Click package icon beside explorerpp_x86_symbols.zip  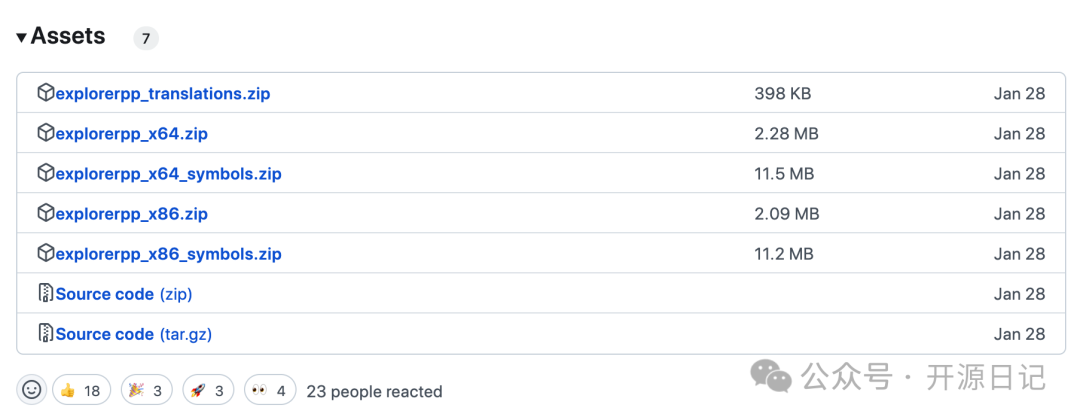coord(45,253)
